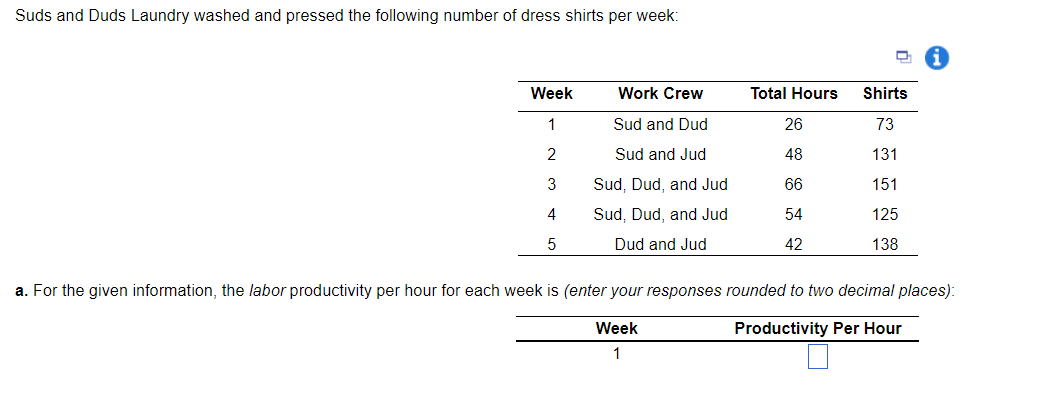1050x417 pixels.
Task: Select the Total Hours column header
Action: tap(794, 94)
